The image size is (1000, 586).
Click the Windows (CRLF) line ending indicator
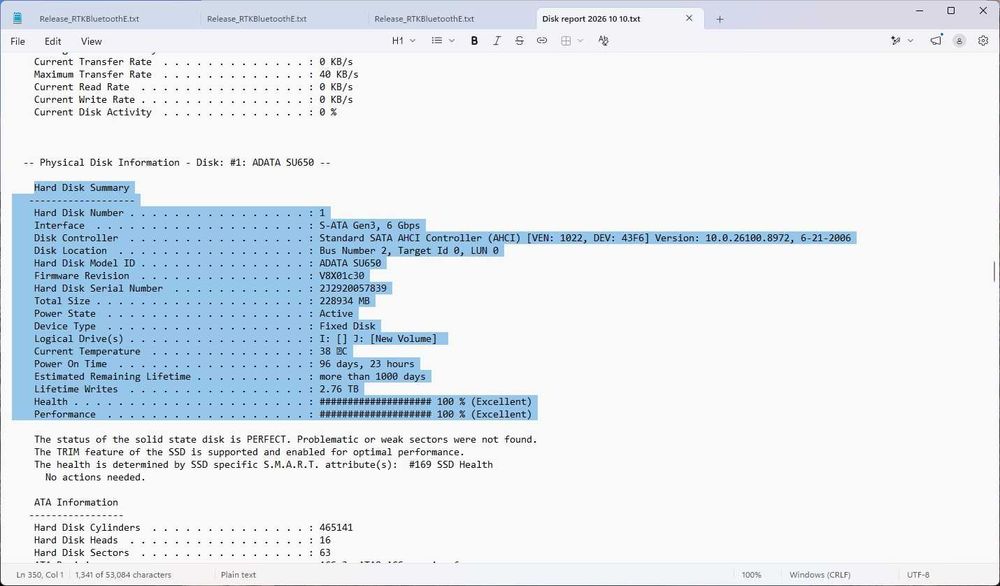tap(820, 575)
